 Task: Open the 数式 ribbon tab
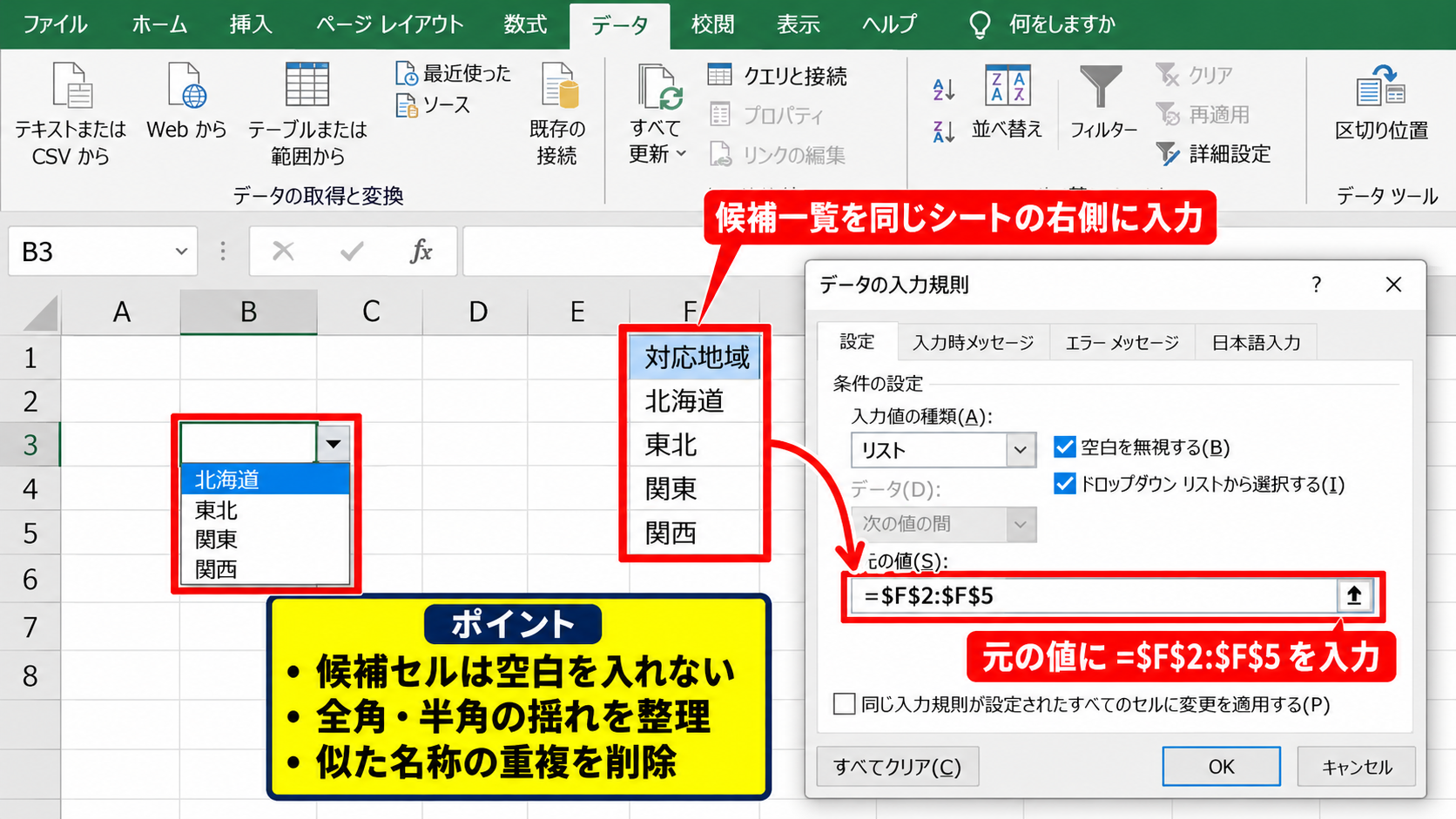click(525, 23)
